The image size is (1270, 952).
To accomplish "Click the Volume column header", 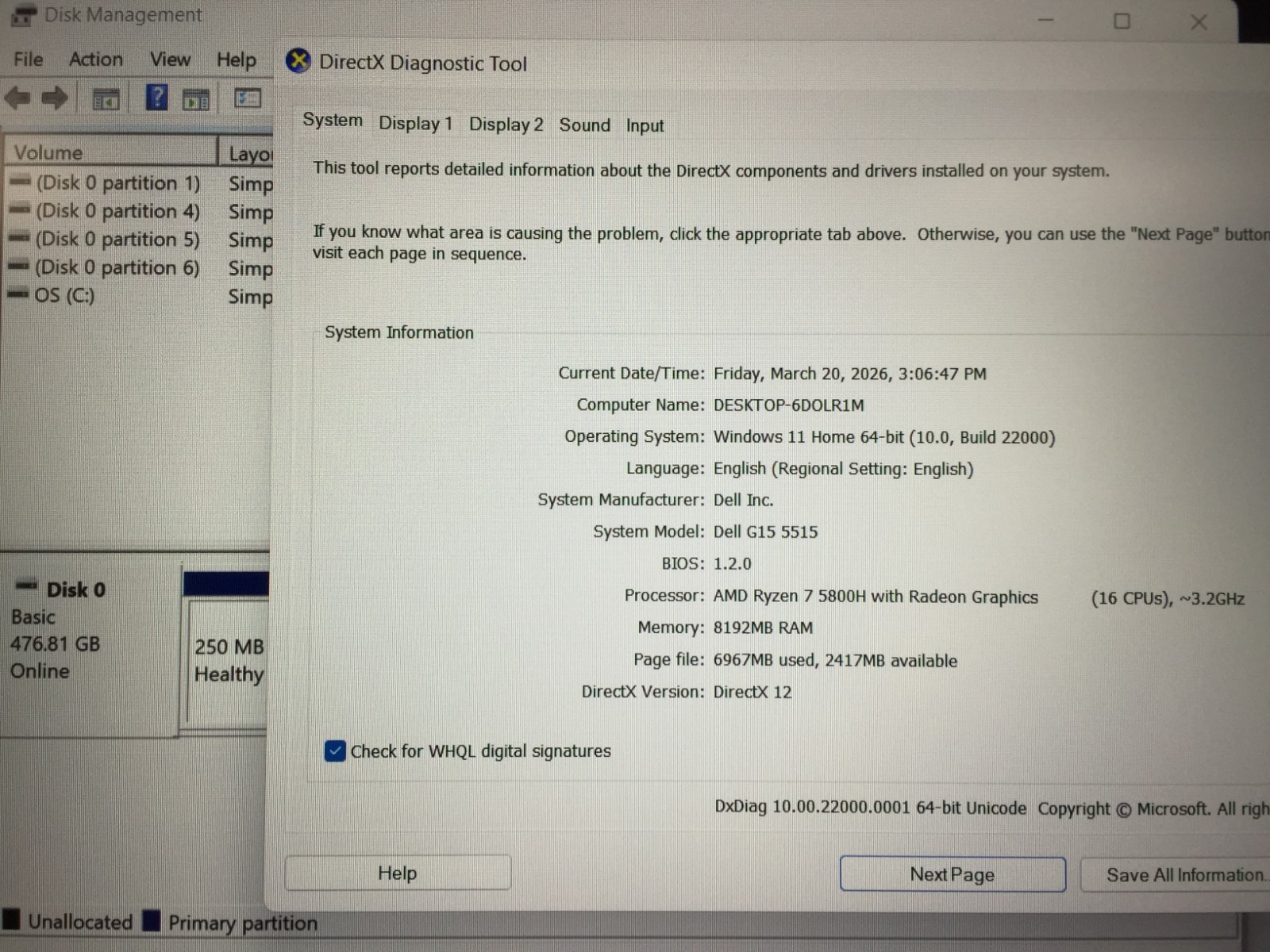I will pos(110,152).
